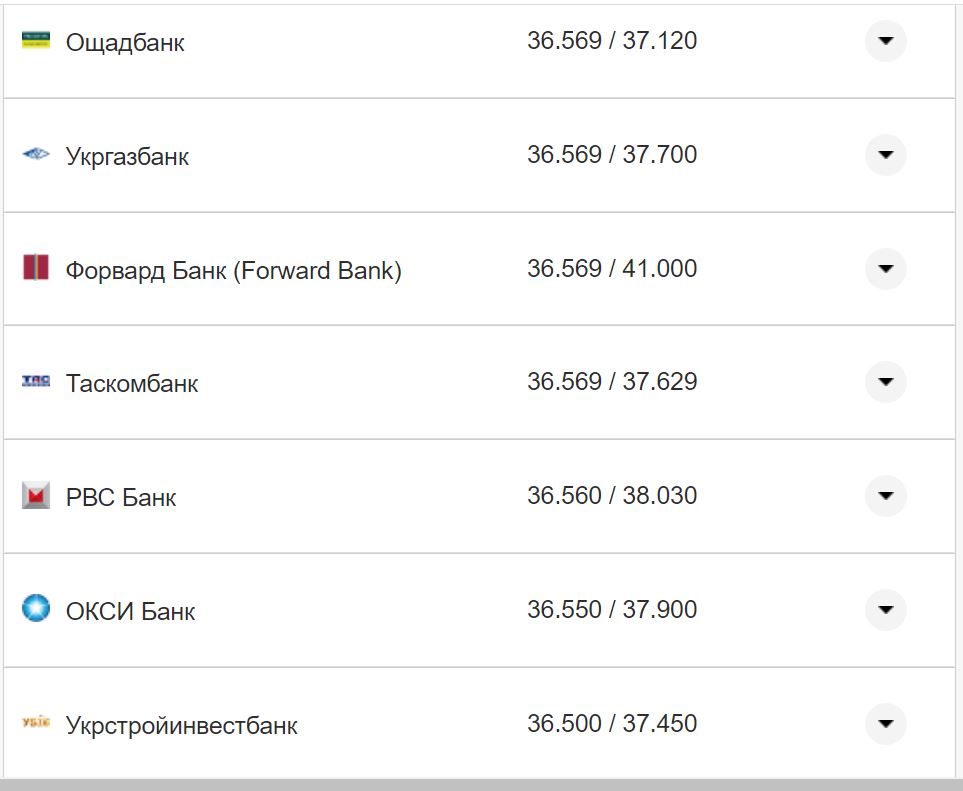Open the Ощадбанк bank name link
Viewport: 963px width, 791px height.
[x=125, y=42]
